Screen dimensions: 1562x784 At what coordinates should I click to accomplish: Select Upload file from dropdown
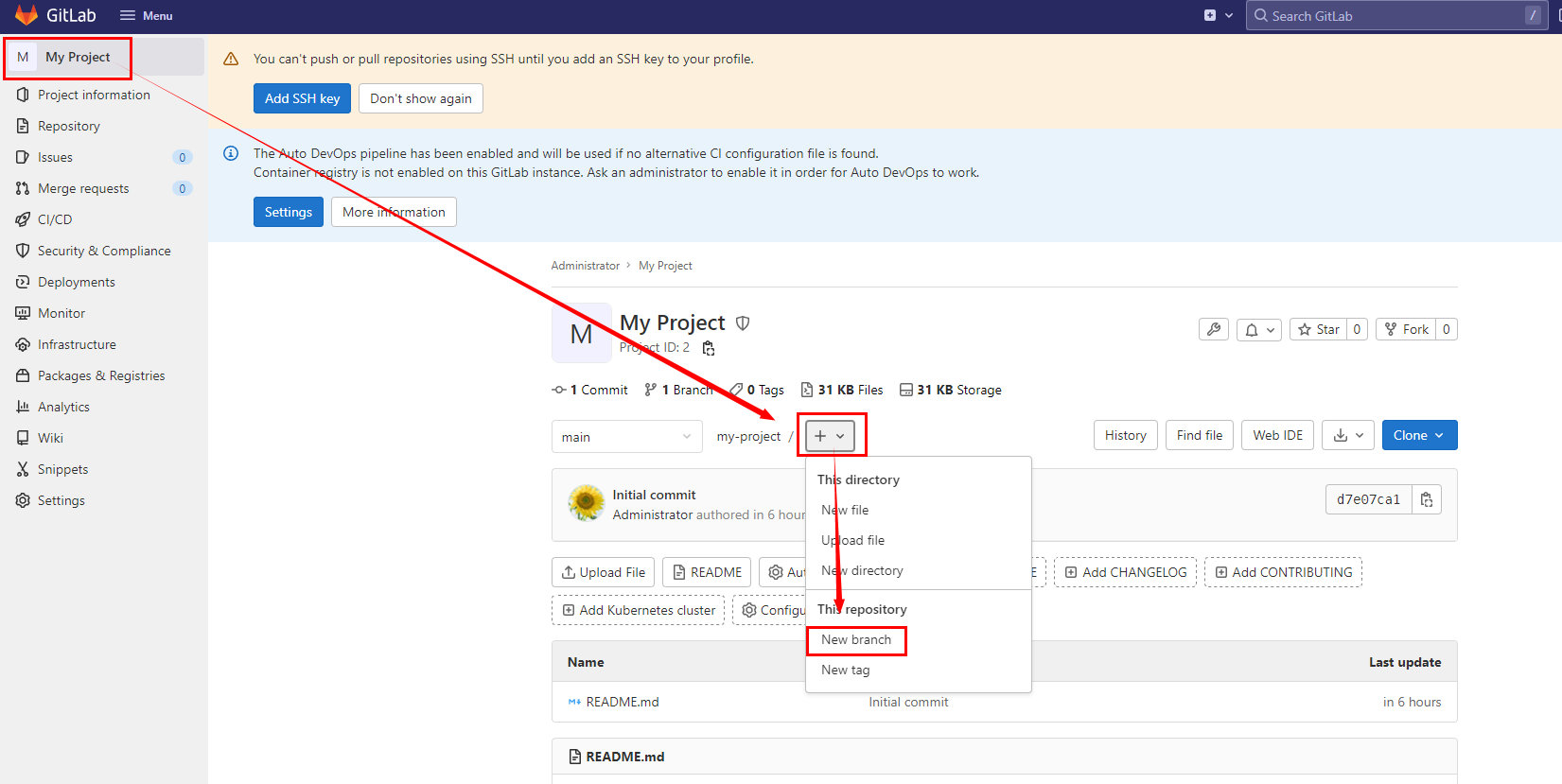coord(853,540)
